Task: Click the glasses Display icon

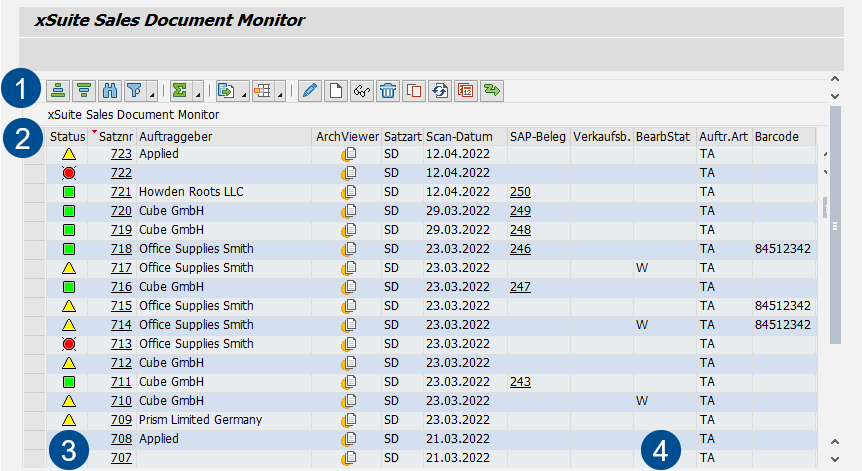Action: tap(362, 91)
